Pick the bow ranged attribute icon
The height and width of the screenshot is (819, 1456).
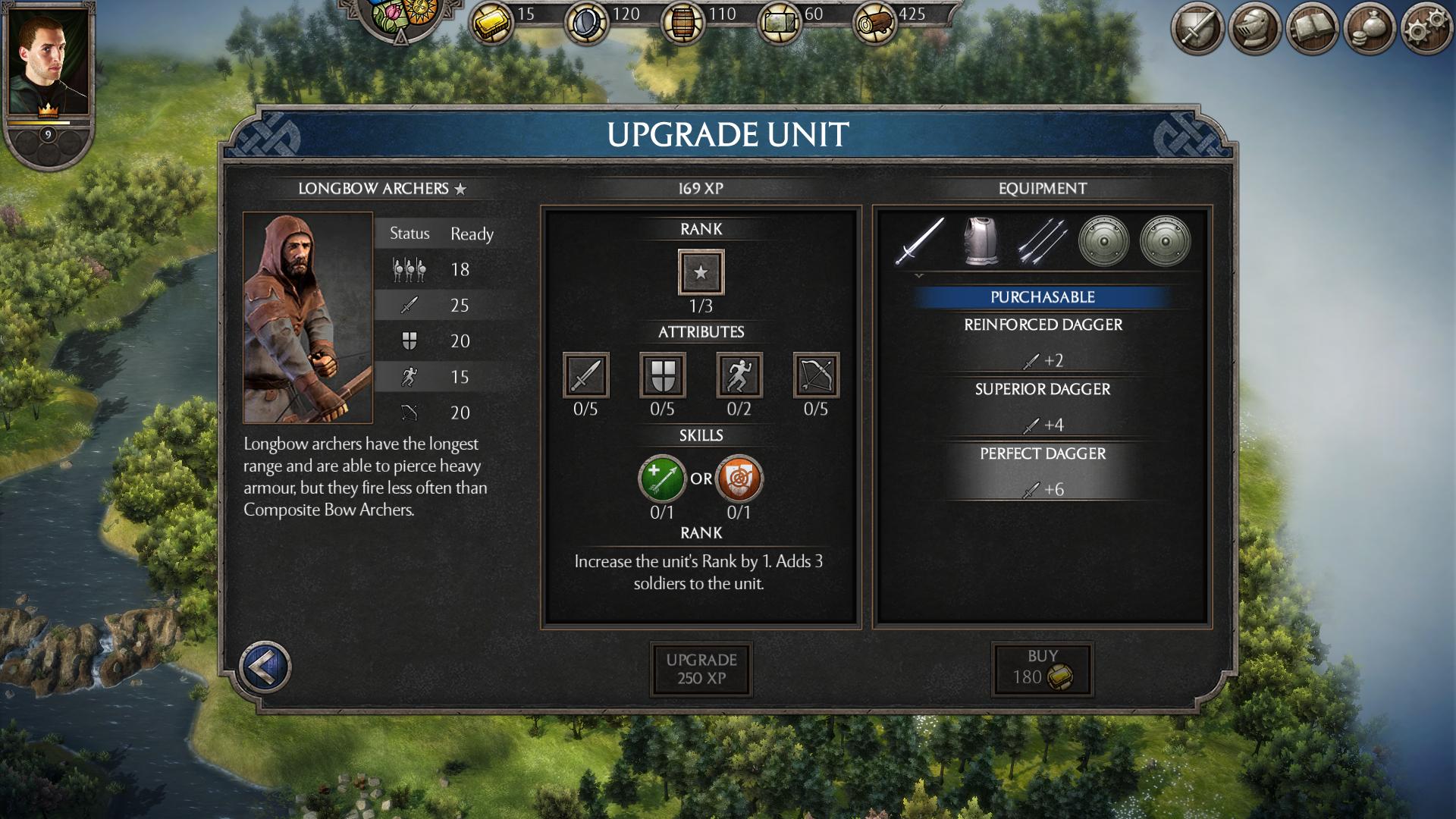816,375
